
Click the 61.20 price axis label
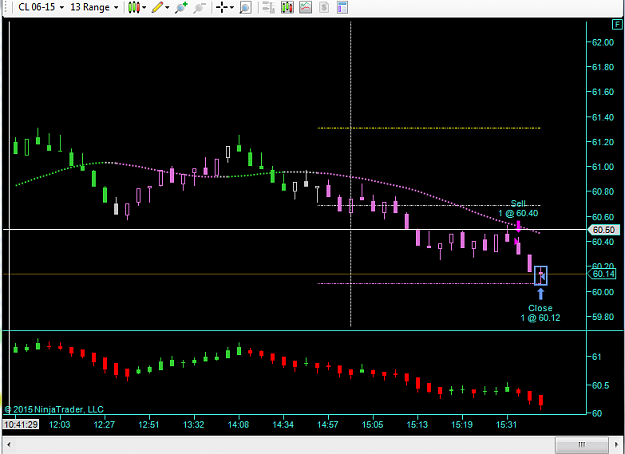[x=603, y=142]
